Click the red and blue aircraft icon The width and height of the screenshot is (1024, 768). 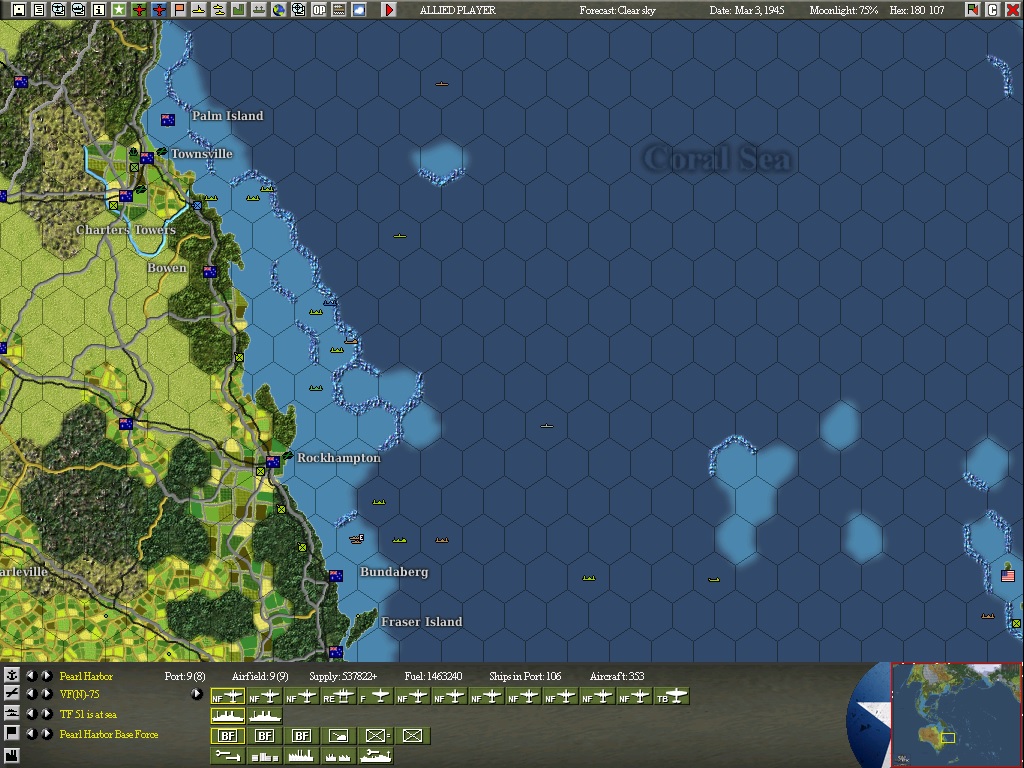[x=159, y=10]
